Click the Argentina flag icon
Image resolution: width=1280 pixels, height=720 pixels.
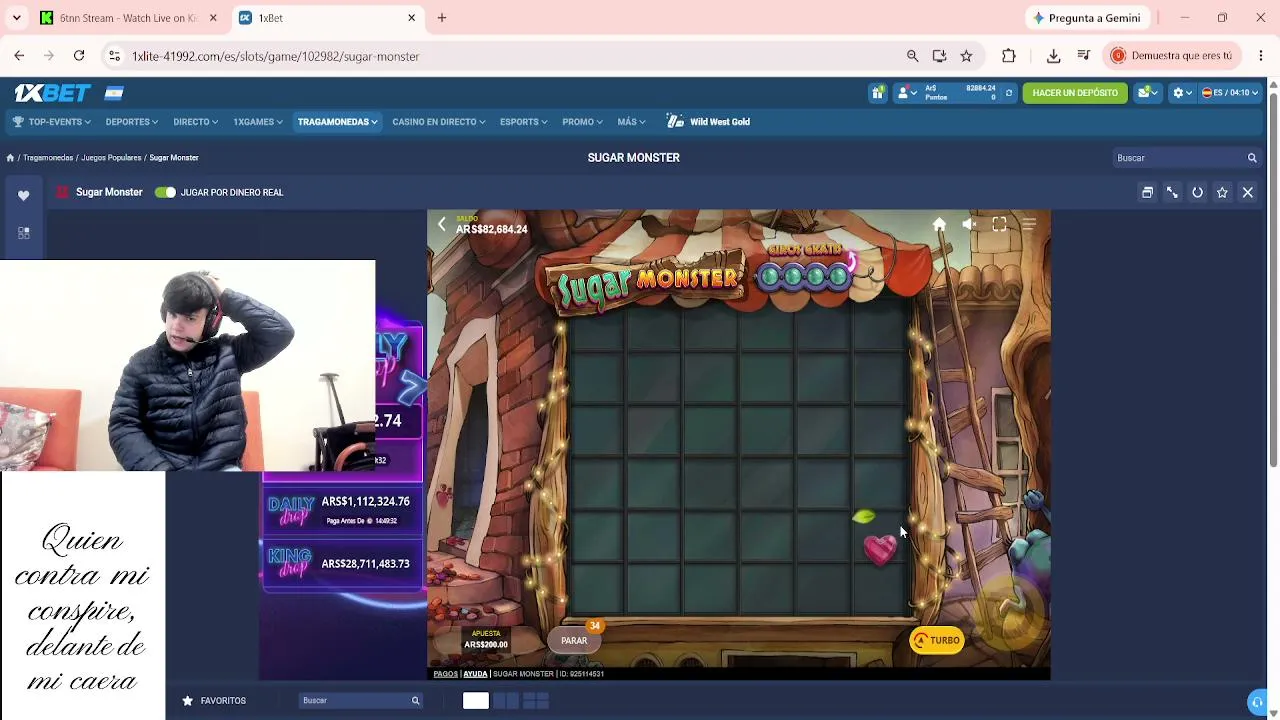pyautogui.click(x=114, y=93)
